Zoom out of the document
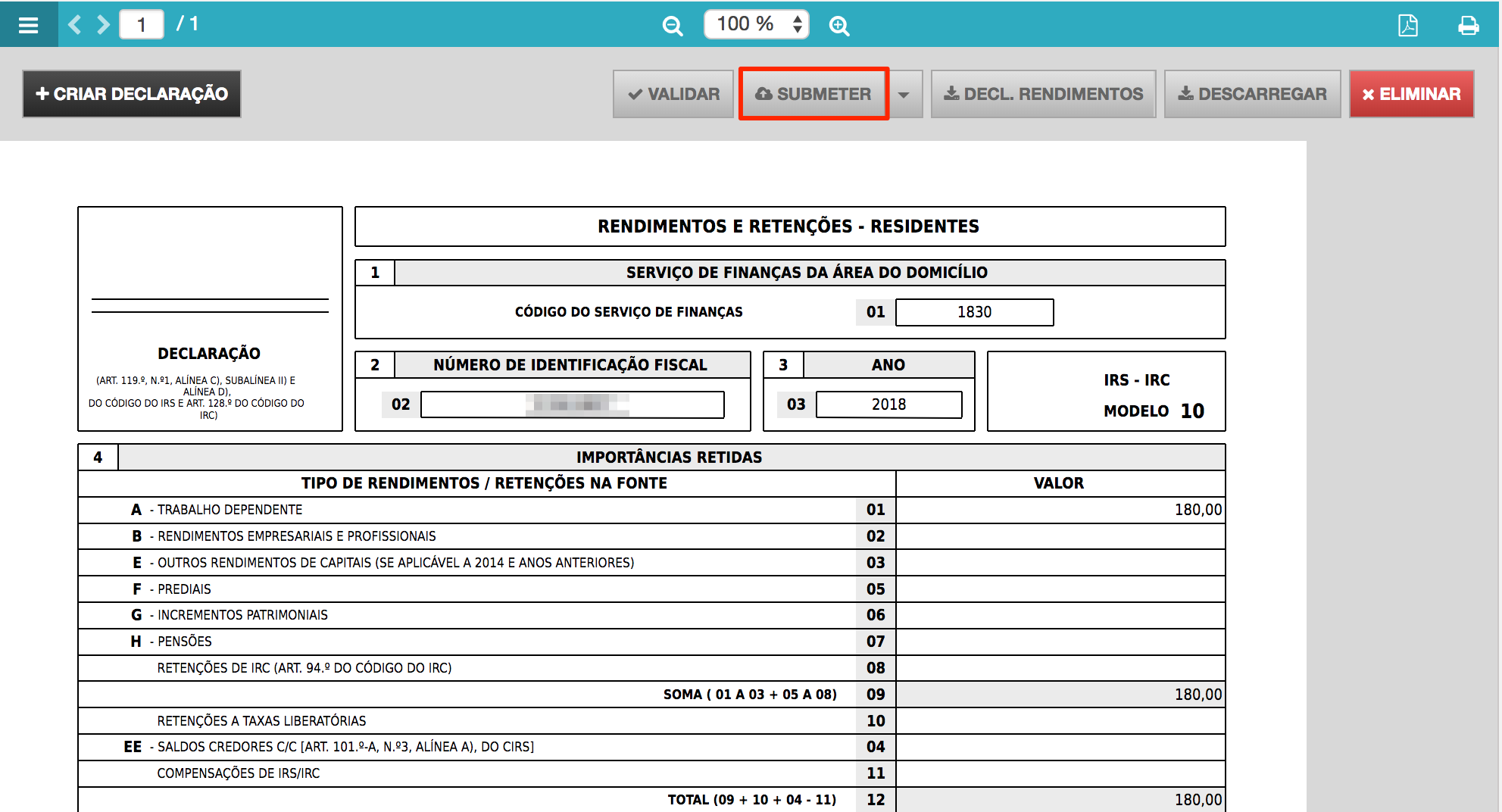This screenshot has width=1502, height=812. click(x=671, y=25)
